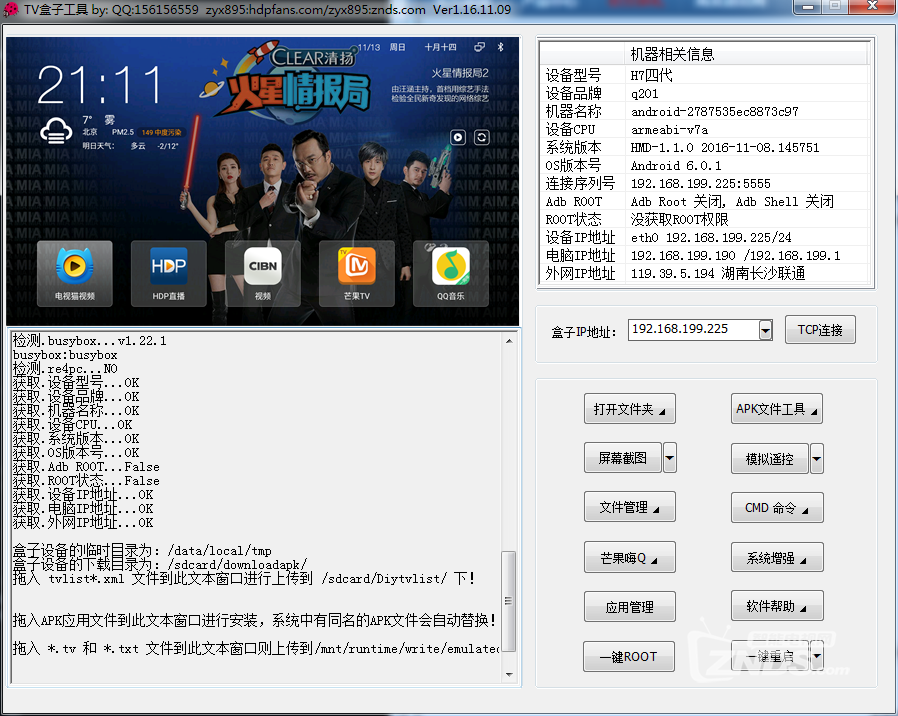
Task: Select the 电脑IP地址 row value
Action: click(736, 255)
